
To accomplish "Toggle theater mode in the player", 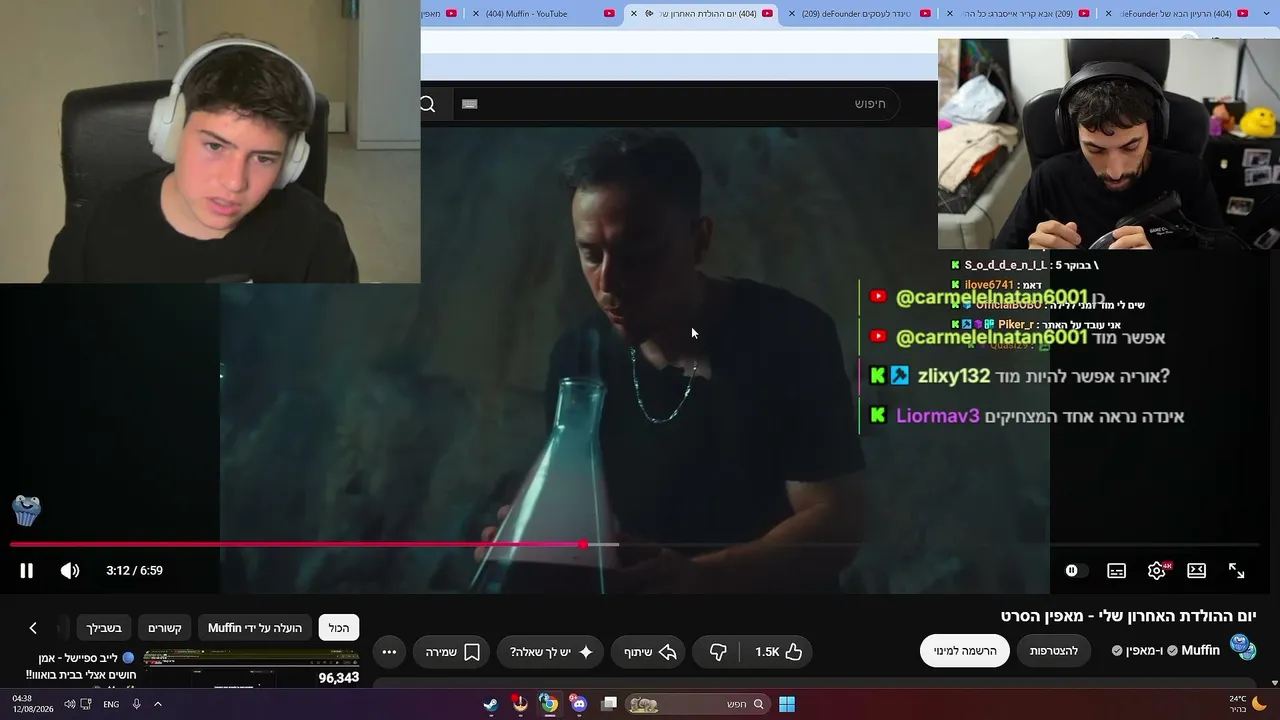I will (x=1196, y=571).
